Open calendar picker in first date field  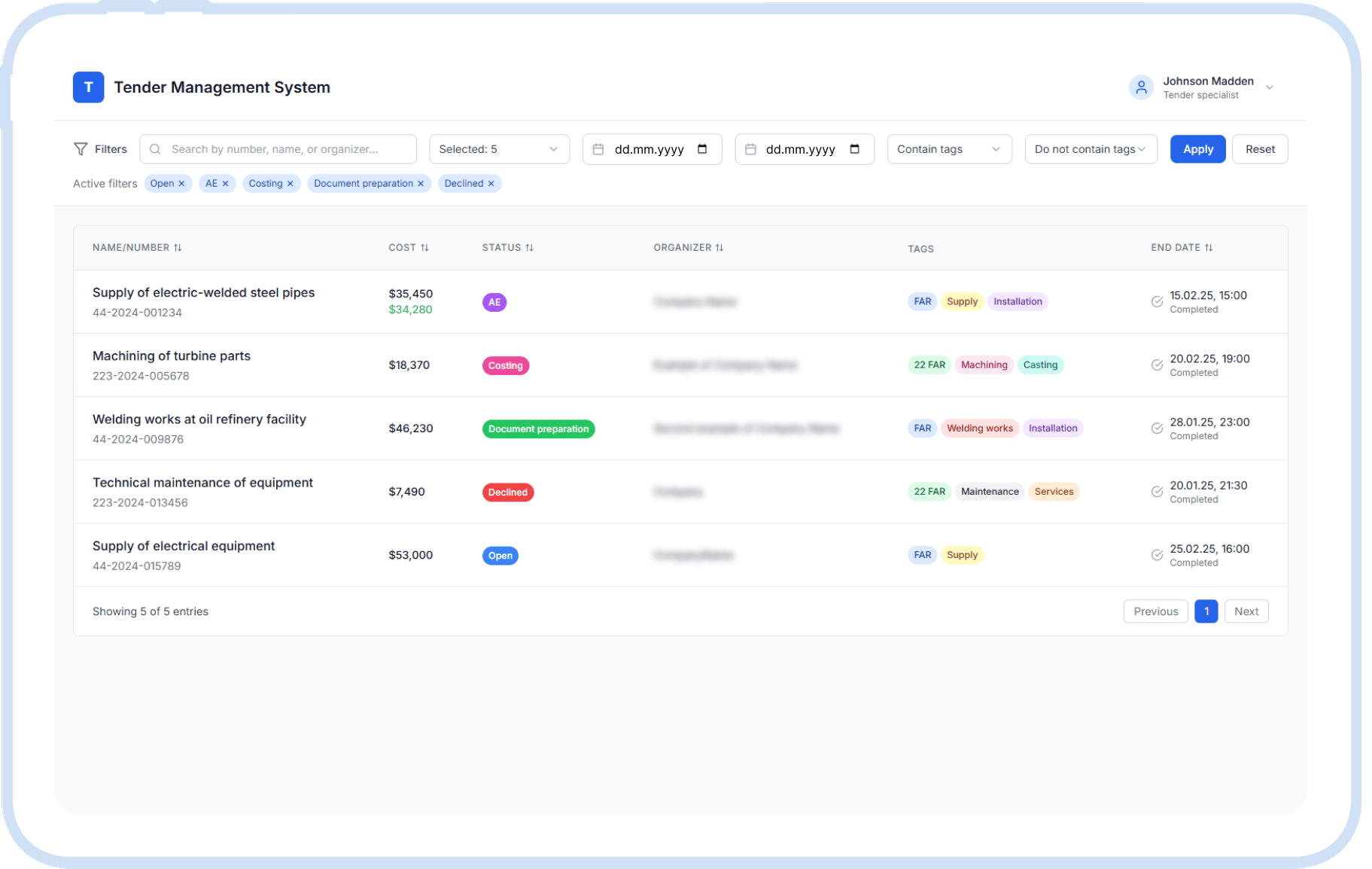point(702,149)
